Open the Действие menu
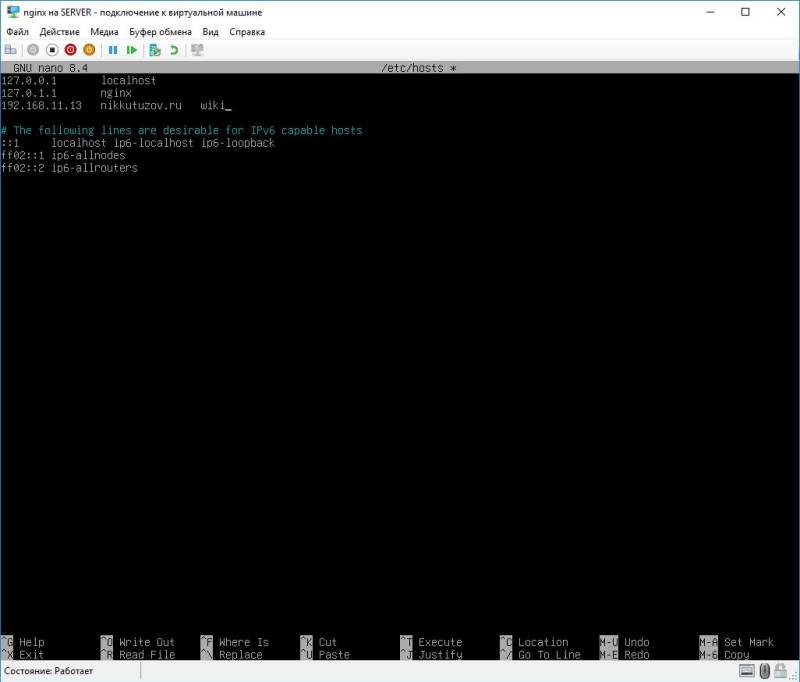The image size is (800, 682). click(x=62, y=32)
